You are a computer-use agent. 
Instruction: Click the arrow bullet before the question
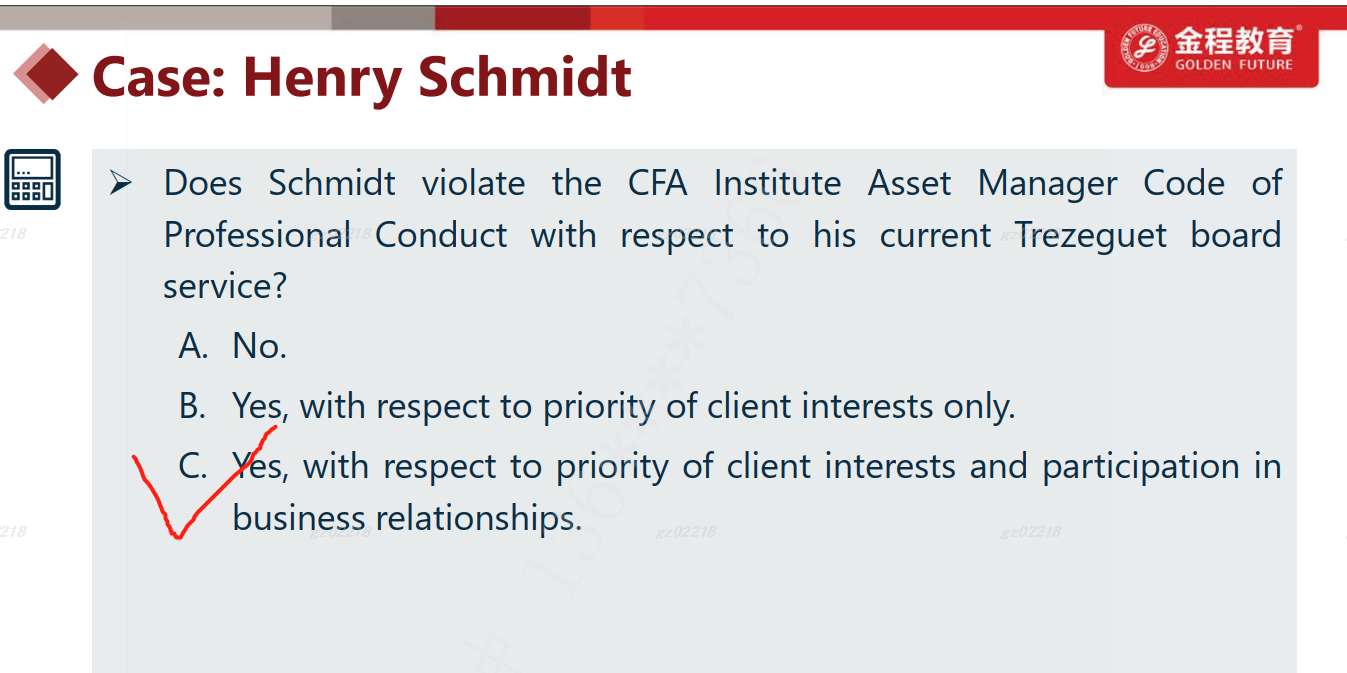click(x=121, y=184)
